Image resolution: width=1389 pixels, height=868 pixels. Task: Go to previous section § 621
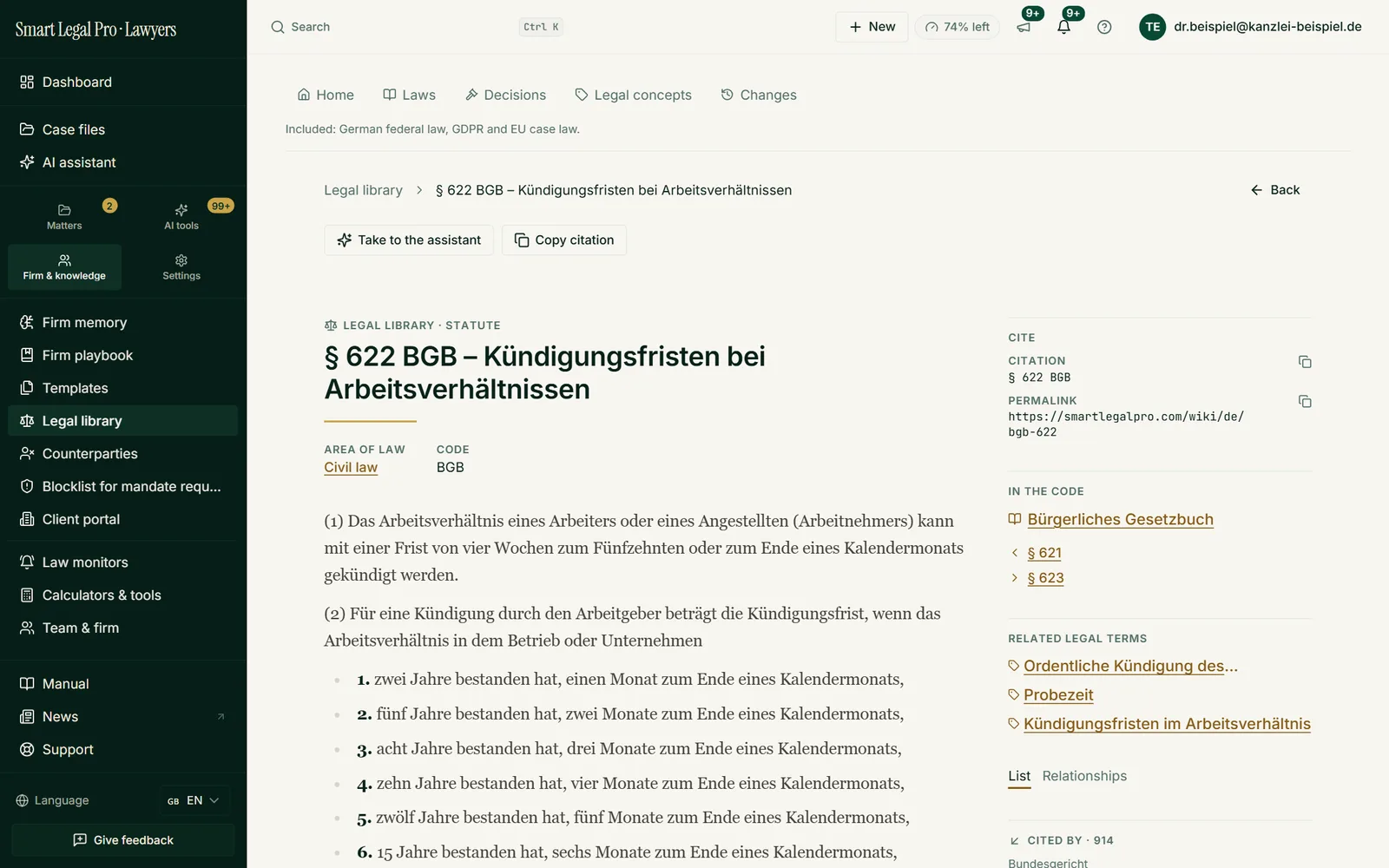coord(1044,553)
